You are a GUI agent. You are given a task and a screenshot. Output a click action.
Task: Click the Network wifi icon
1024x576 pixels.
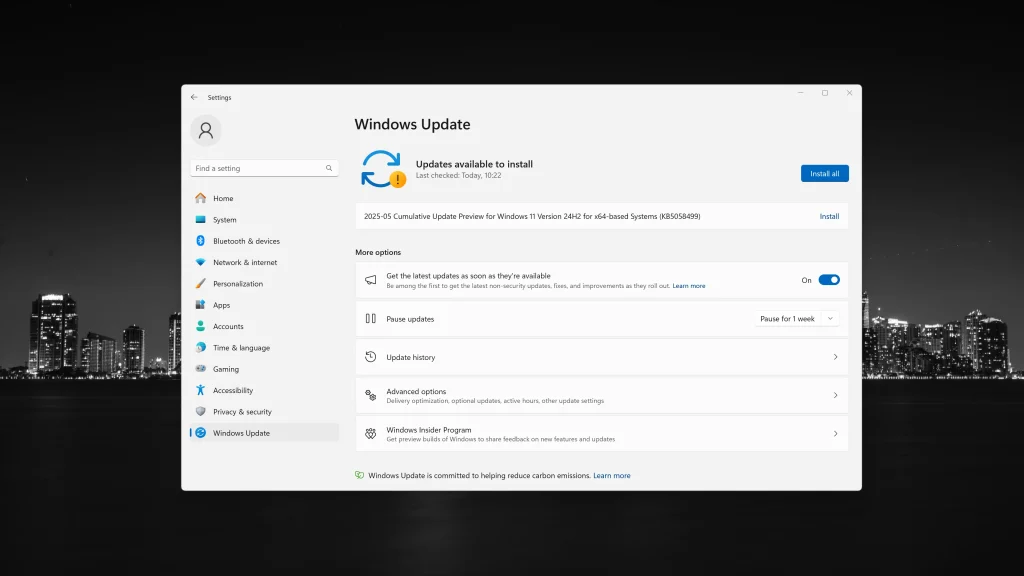pyautogui.click(x=200, y=263)
